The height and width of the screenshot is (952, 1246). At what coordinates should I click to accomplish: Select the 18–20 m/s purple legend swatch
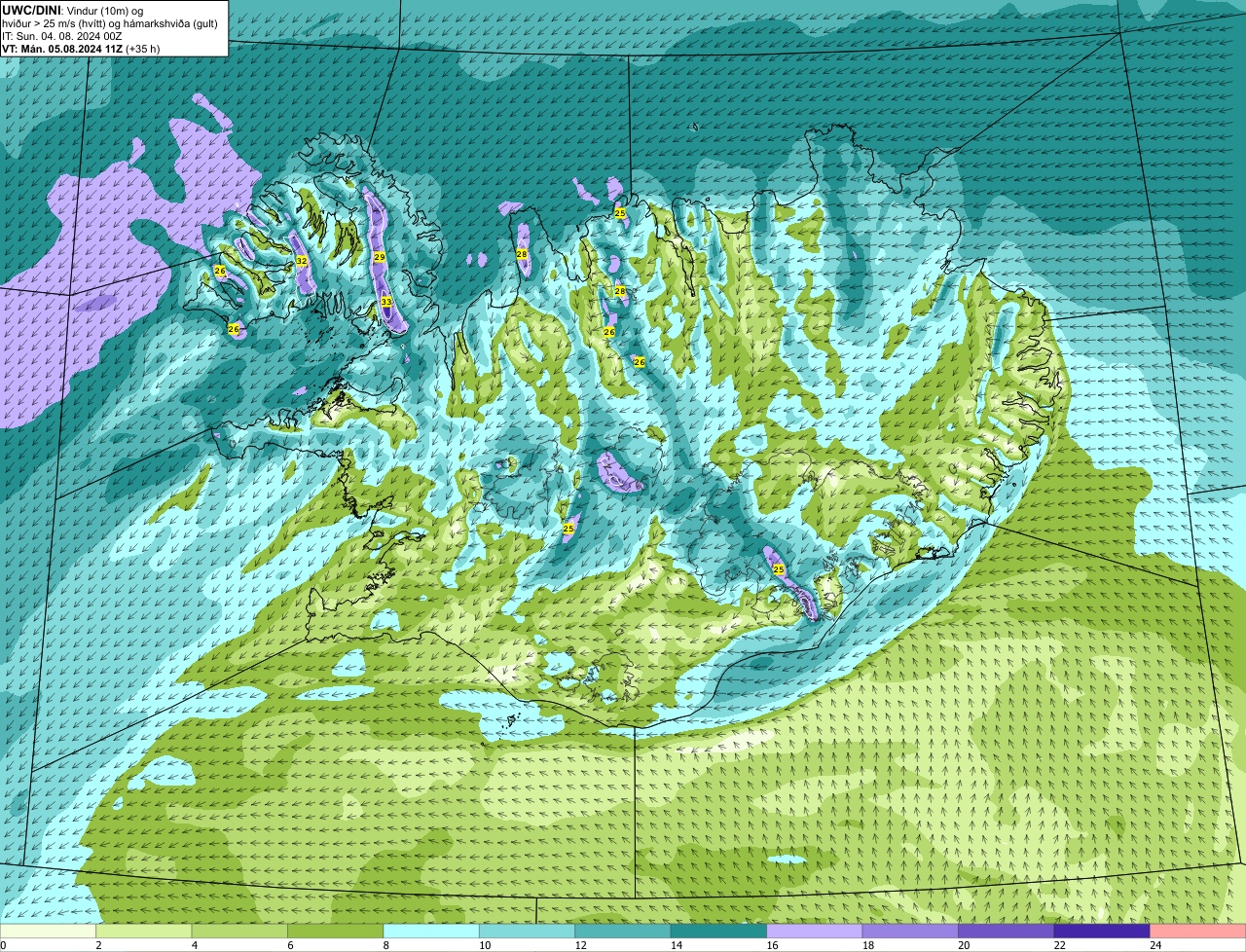910,932
